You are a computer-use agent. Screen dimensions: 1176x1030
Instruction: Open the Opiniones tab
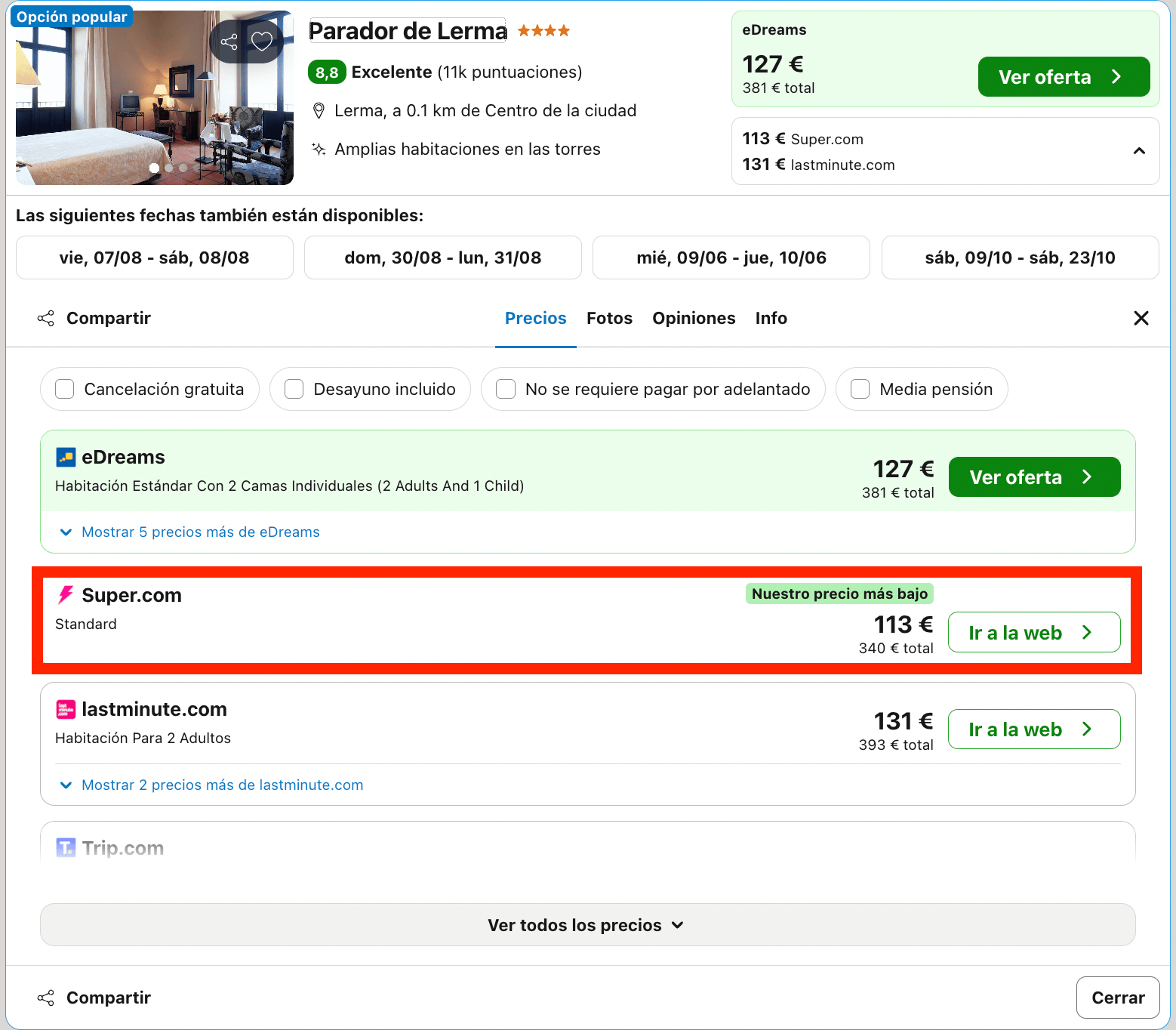coord(694,318)
